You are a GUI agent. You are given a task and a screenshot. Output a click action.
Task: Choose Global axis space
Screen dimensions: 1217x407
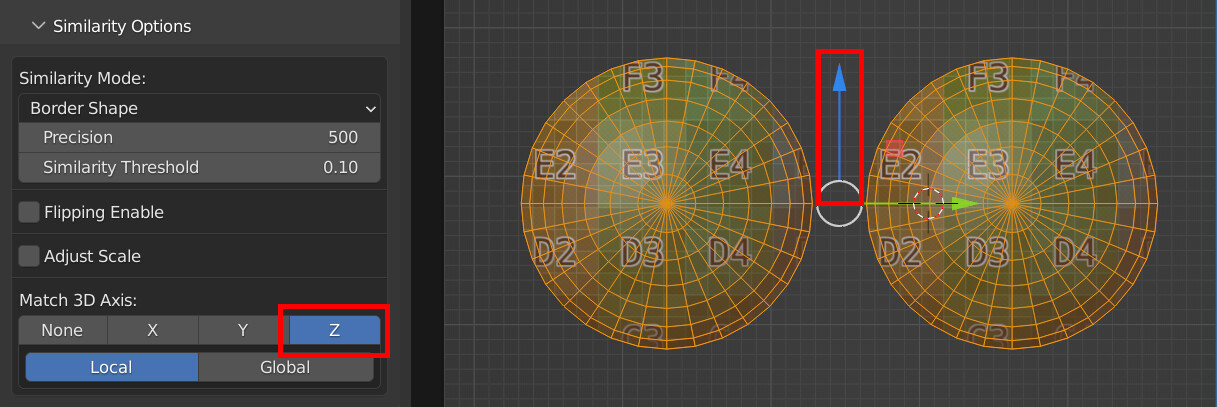tap(286, 367)
